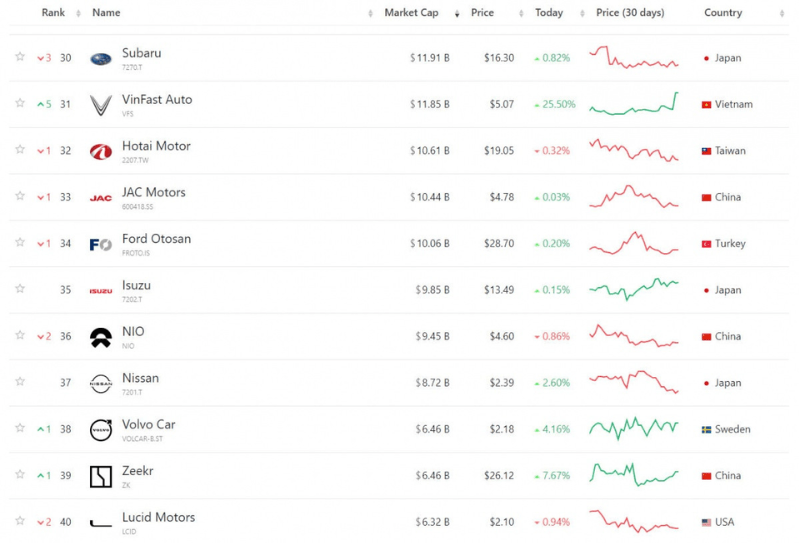799x543 pixels.
Task: Sort by the Price column header
Action: pyautogui.click(x=482, y=13)
